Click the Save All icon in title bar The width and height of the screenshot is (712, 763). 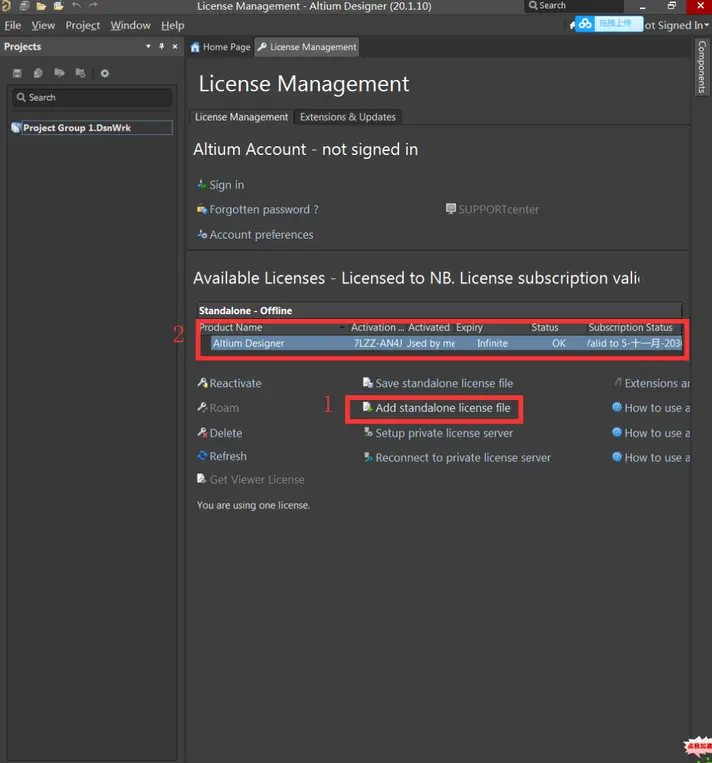tap(24, 6)
